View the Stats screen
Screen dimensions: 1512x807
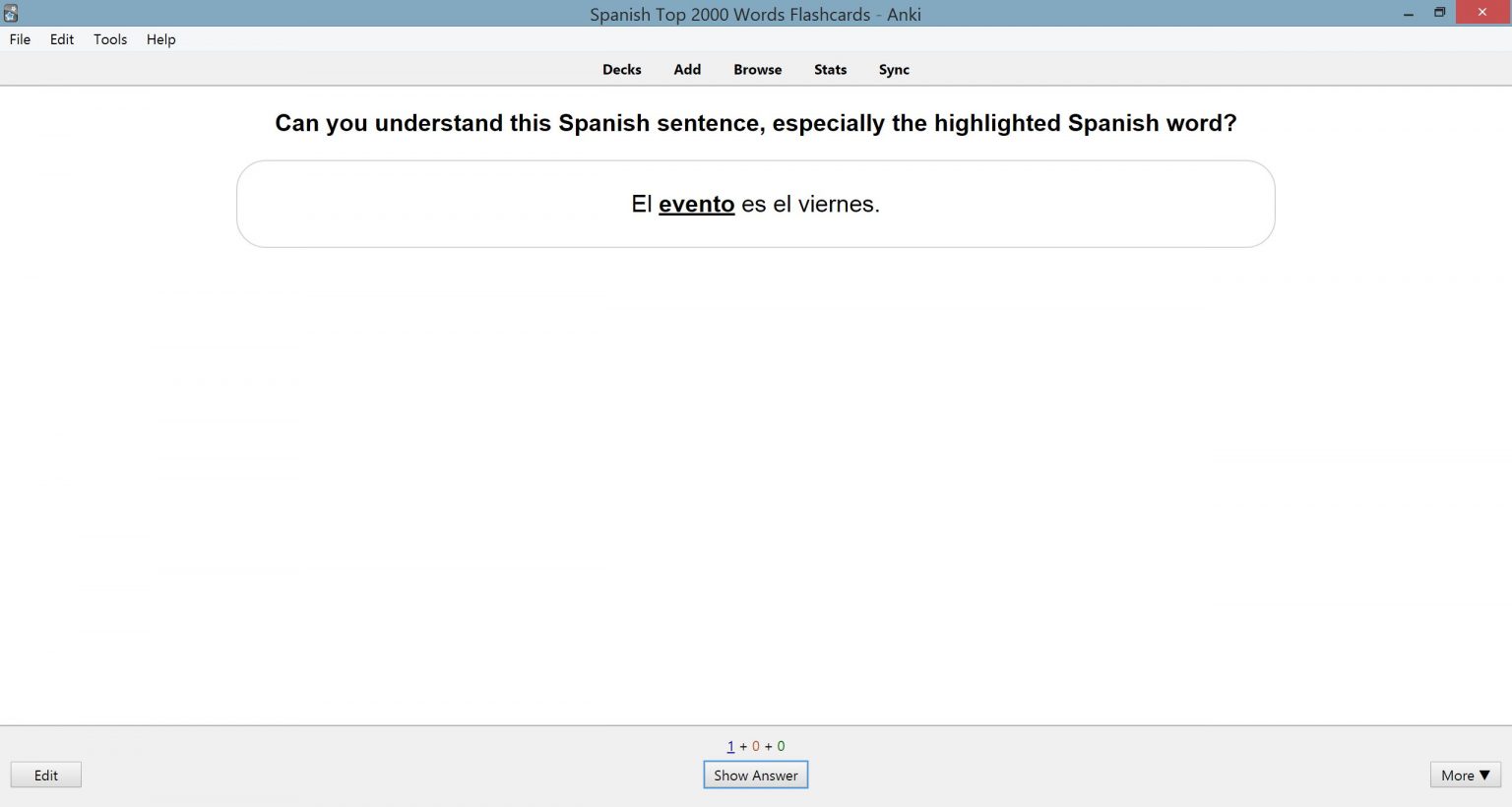coord(830,69)
